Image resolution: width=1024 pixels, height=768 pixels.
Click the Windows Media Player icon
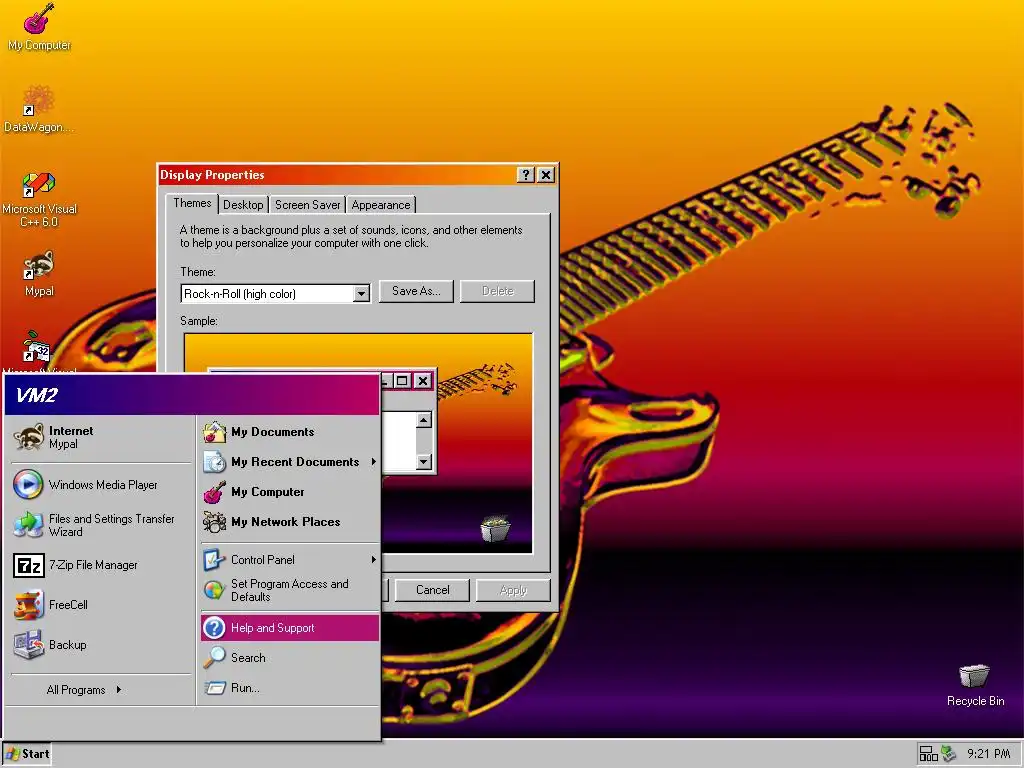pyautogui.click(x=28, y=485)
